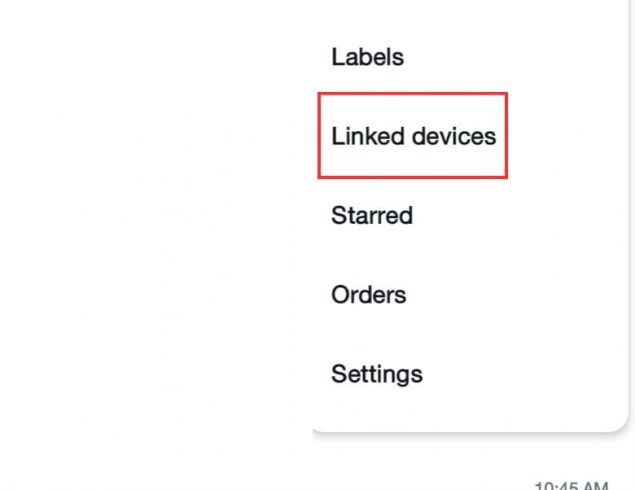
Task: Click the 10:45 AM chat timestamp
Action: click(x=571, y=486)
